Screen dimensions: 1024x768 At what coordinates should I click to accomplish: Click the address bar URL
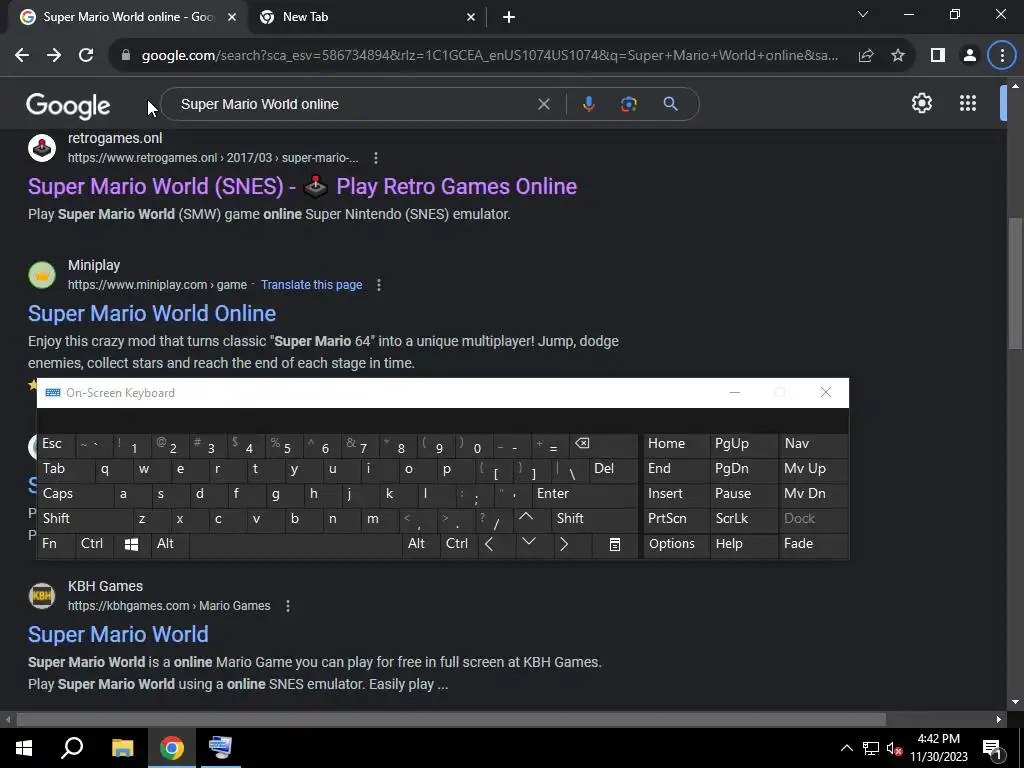pos(490,56)
